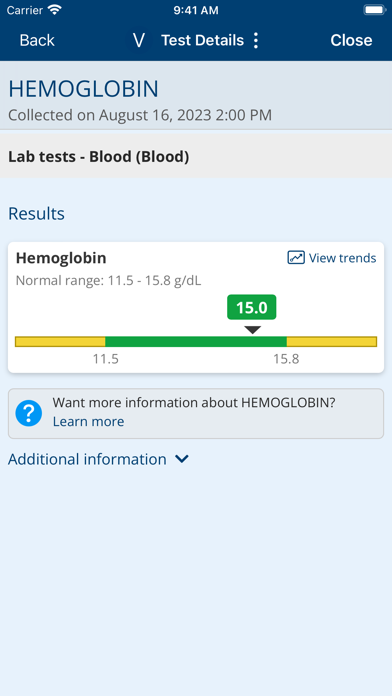Click the chevron beside Additional information
This screenshot has width=392, height=696.
(x=182, y=459)
